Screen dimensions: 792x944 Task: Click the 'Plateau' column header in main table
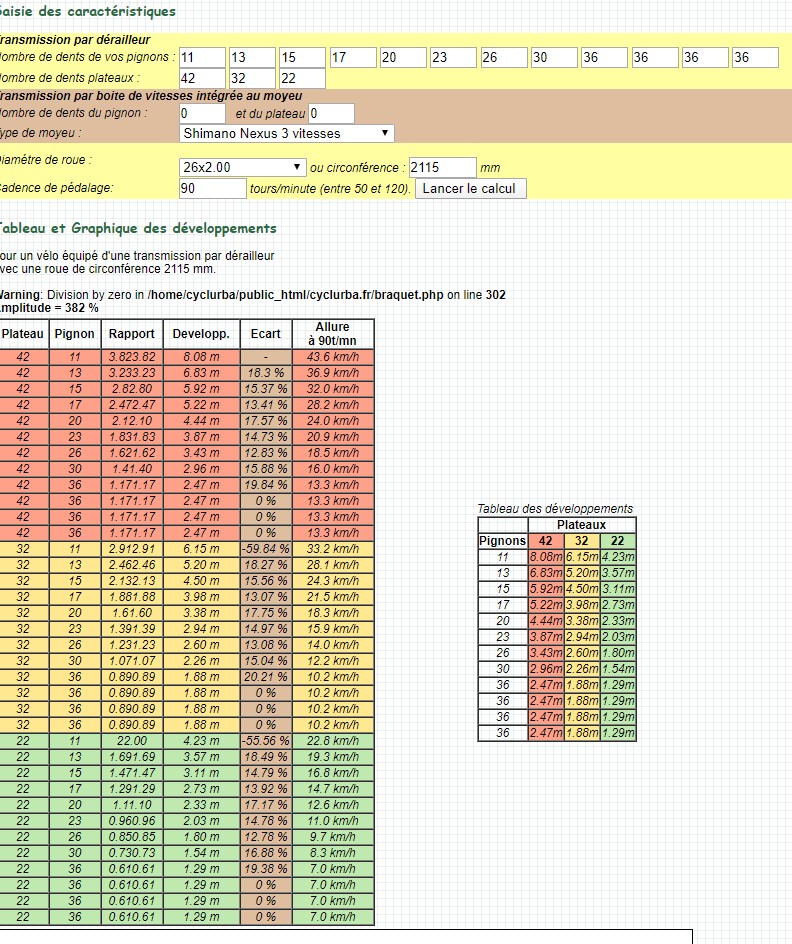tap(23, 334)
